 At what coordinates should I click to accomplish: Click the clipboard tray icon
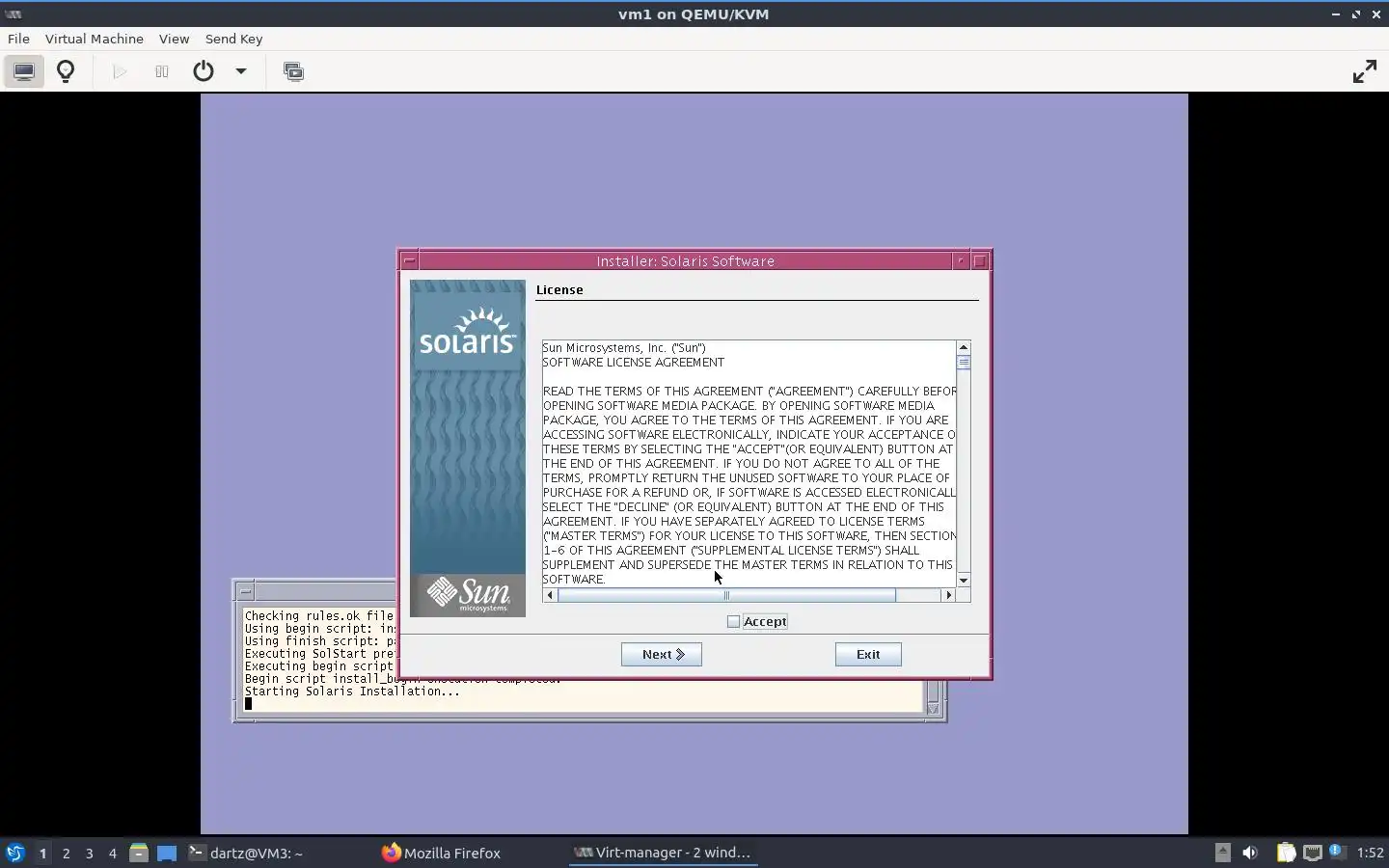tap(1286, 853)
